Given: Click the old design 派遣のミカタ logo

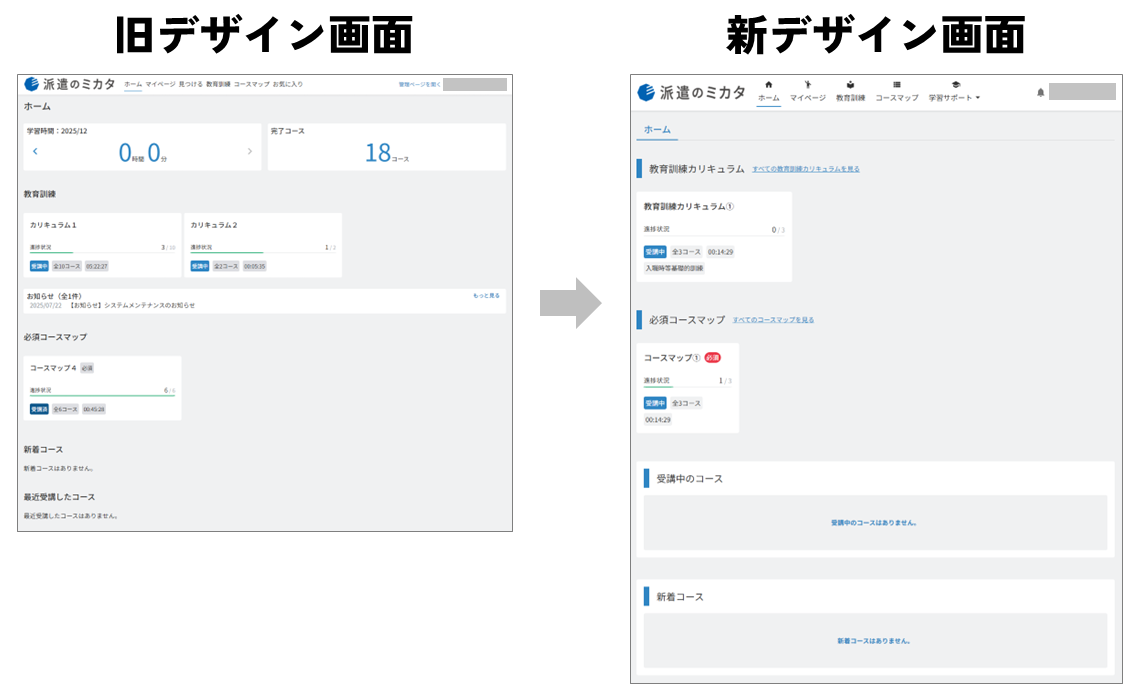Looking at the screenshot, I should point(69,84).
